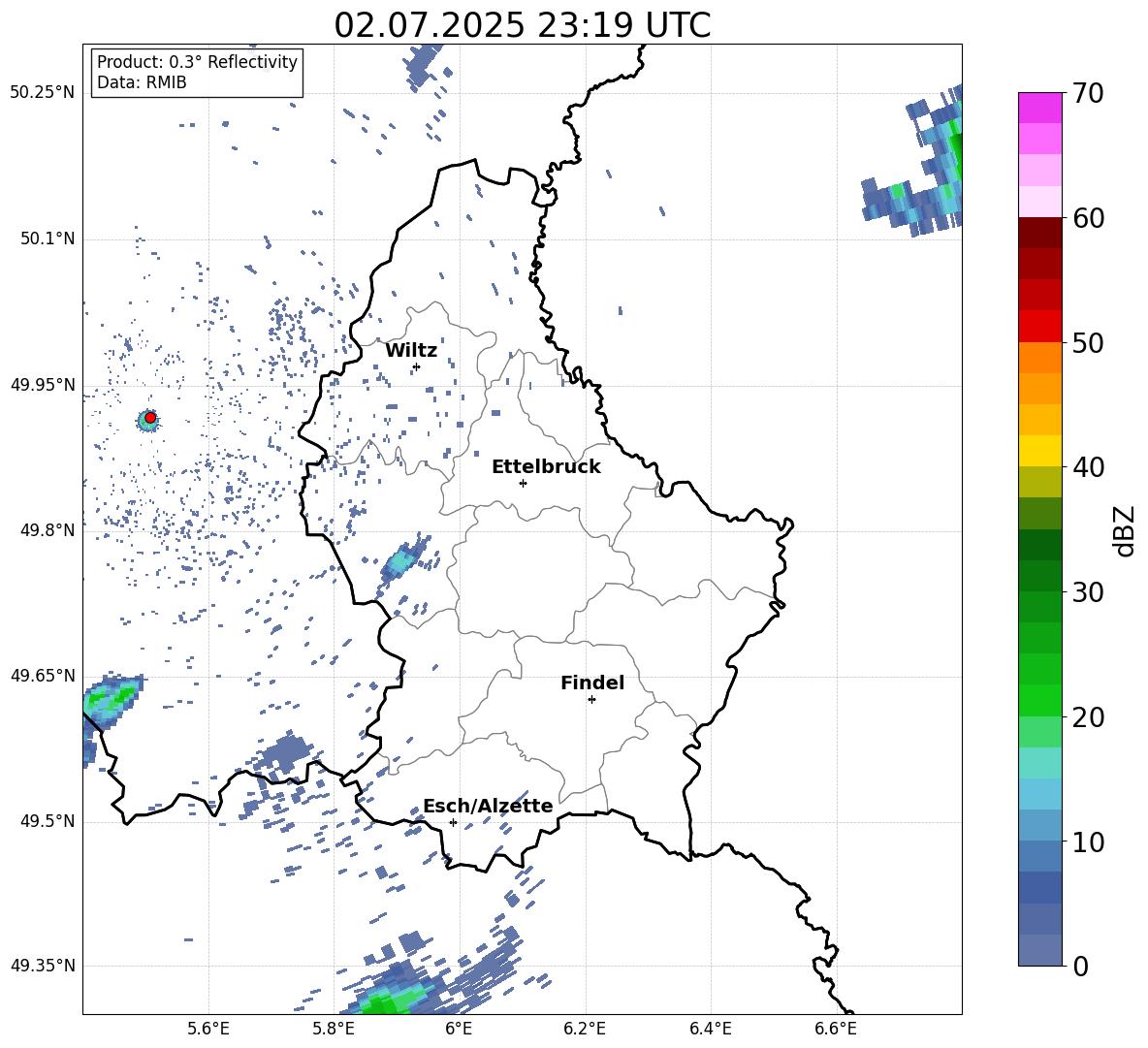Click the 49.65°N latitude label

coord(43,676)
